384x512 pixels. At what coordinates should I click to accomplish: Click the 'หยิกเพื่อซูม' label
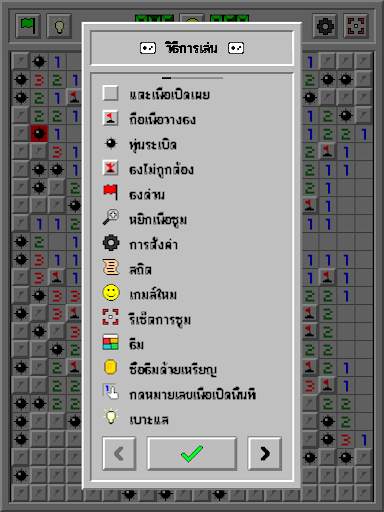point(158,220)
